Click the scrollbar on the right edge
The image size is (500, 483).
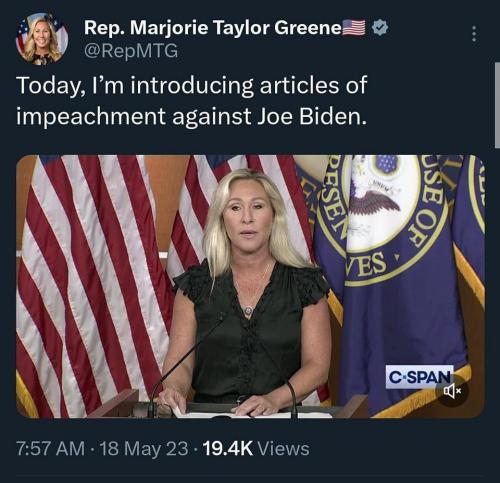point(497,105)
